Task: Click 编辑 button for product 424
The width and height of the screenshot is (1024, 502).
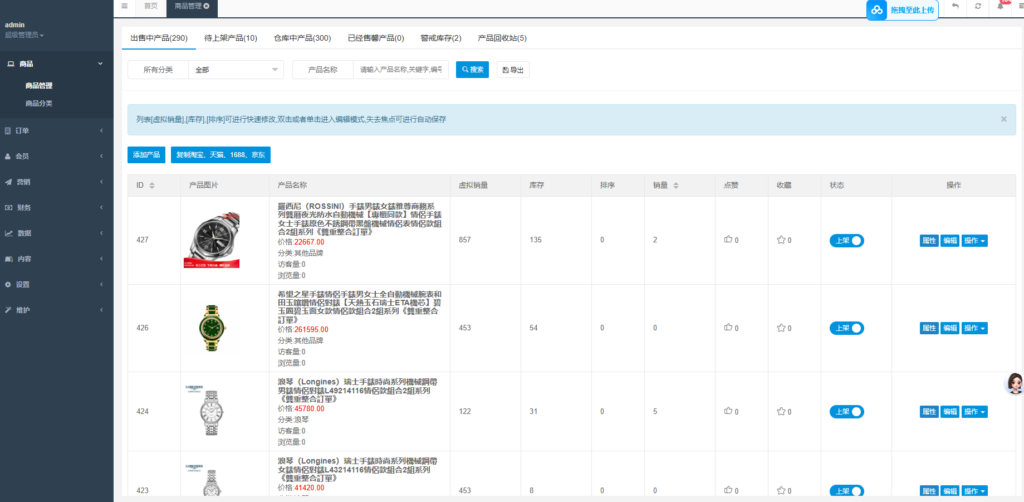Action: click(950, 411)
